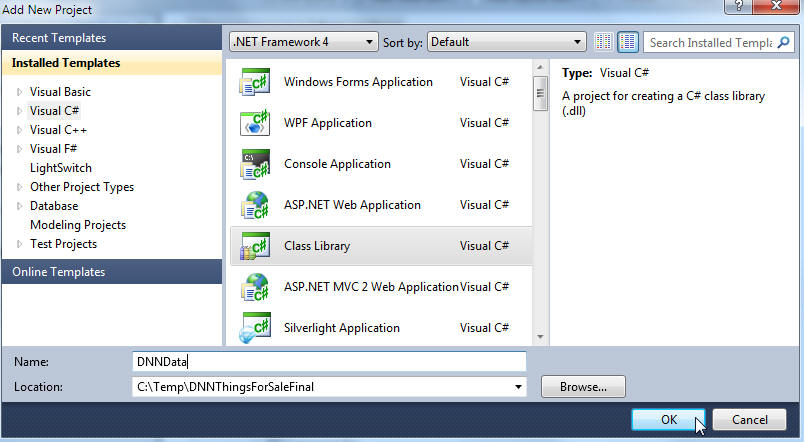
Task: Click the search magnifier icon
Action: (x=783, y=43)
